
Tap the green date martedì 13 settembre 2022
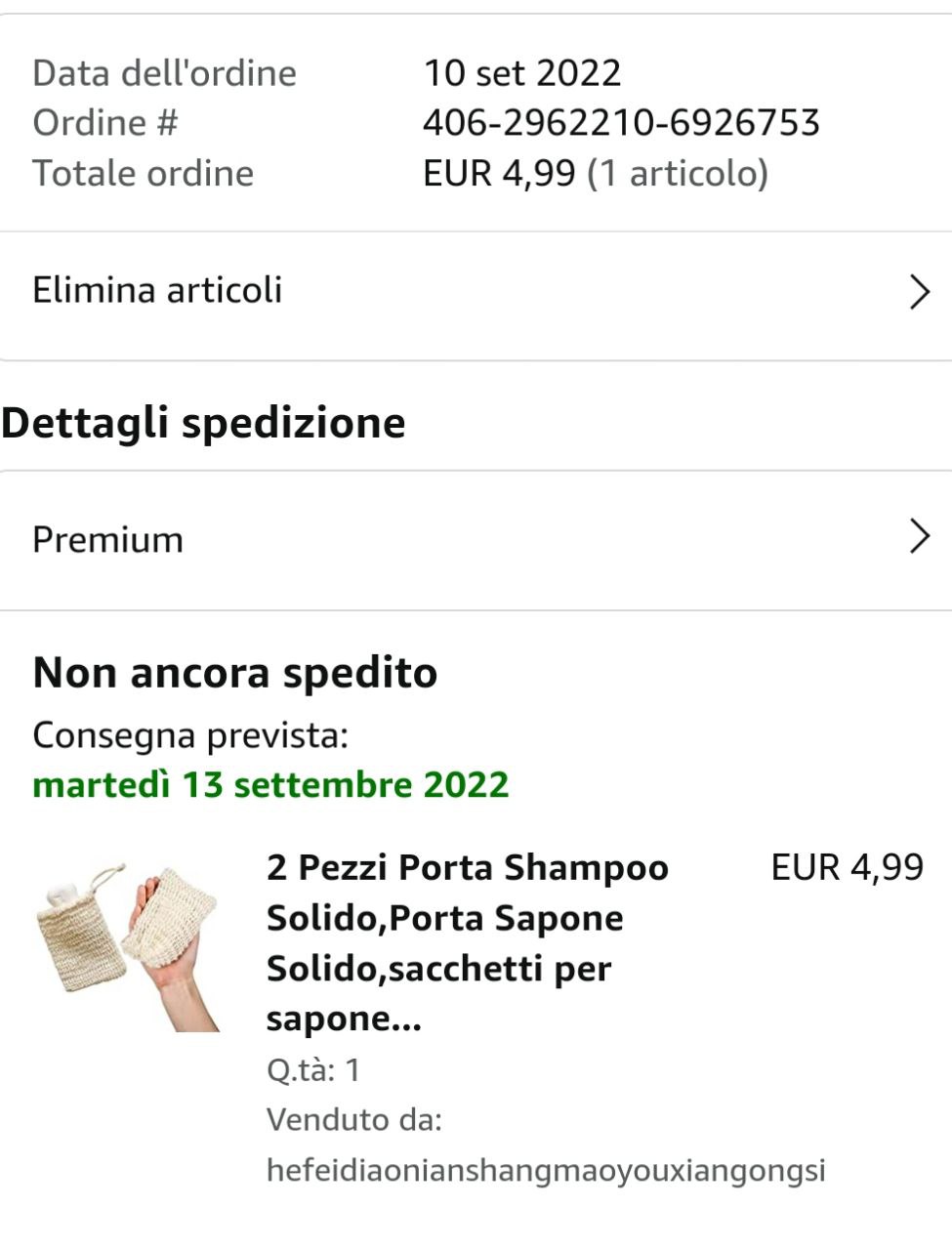click(270, 785)
